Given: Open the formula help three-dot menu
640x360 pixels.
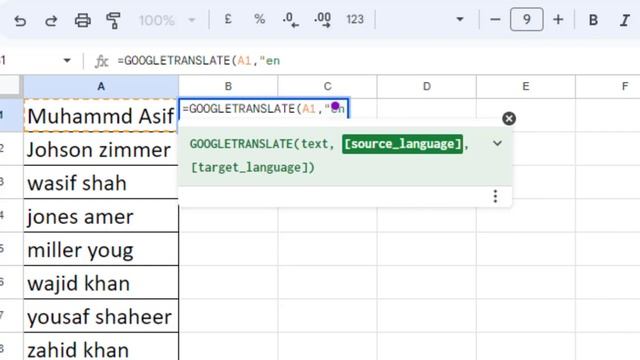Looking at the screenshot, I should tap(495, 196).
